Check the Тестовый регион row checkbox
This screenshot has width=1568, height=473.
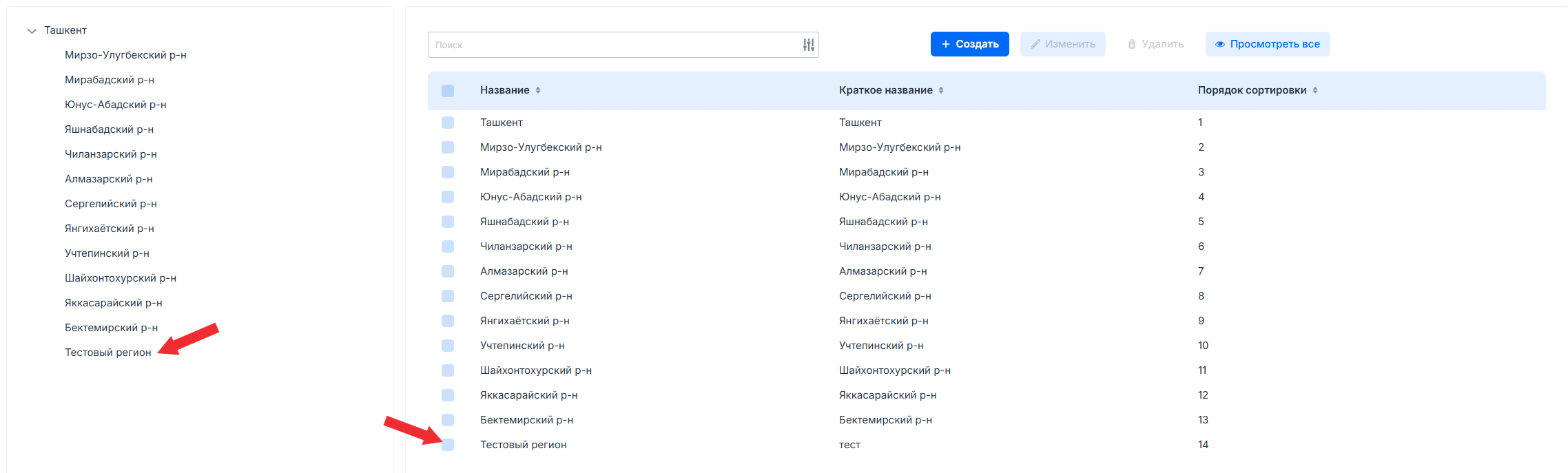(x=448, y=445)
